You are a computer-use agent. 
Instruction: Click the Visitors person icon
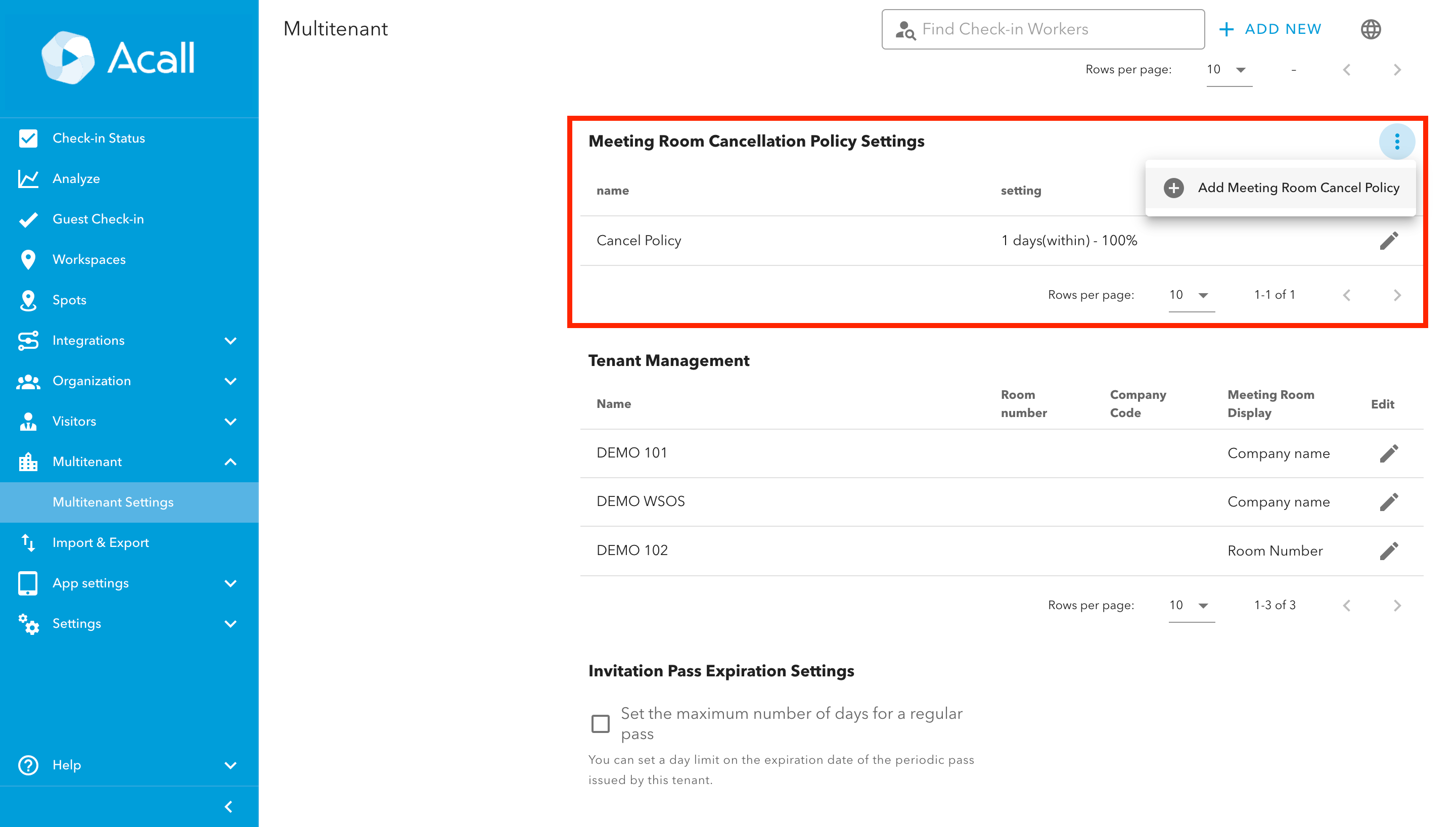pyautogui.click(x=28, y=422)
